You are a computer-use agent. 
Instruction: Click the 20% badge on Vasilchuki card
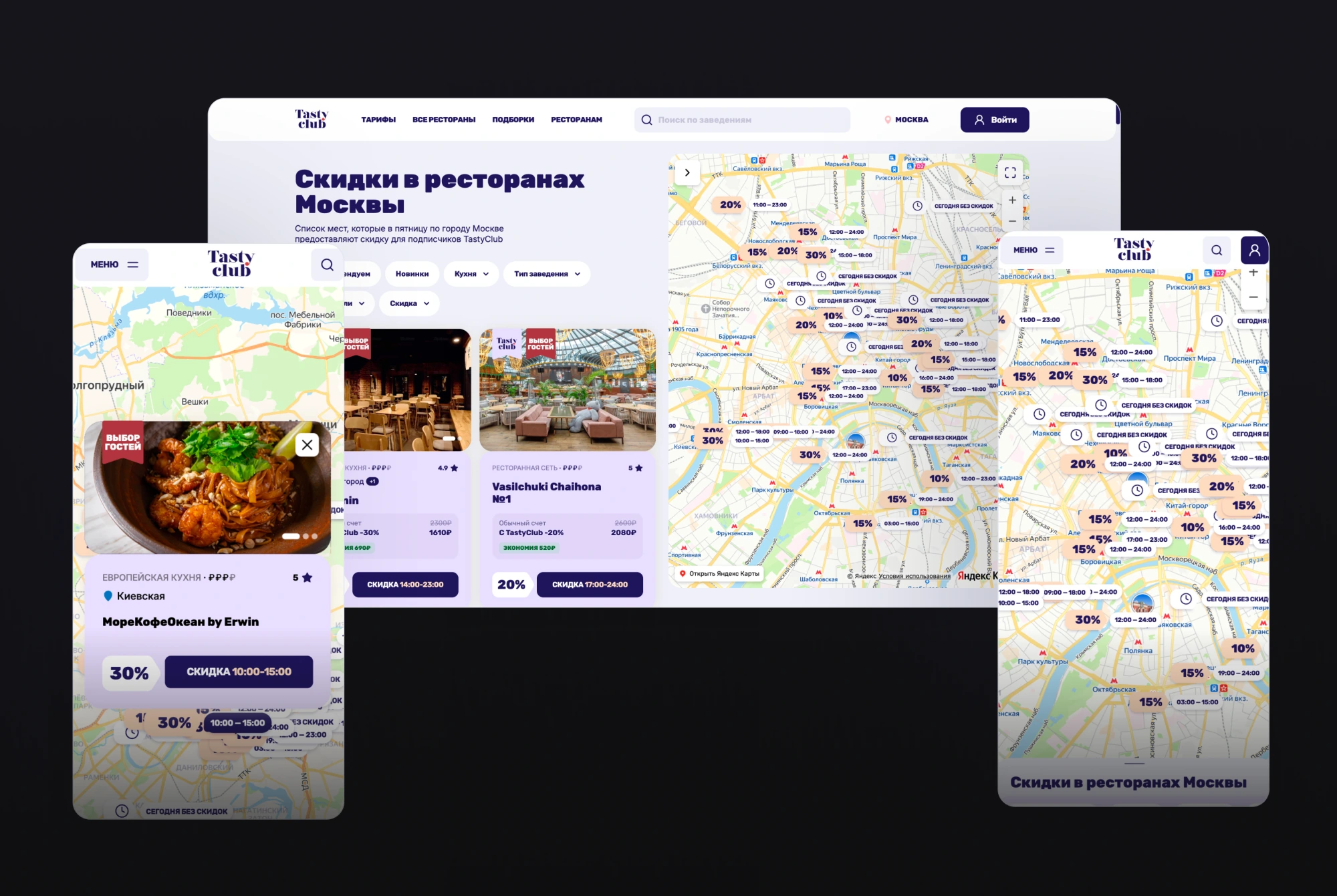click(x=511, y=585)
